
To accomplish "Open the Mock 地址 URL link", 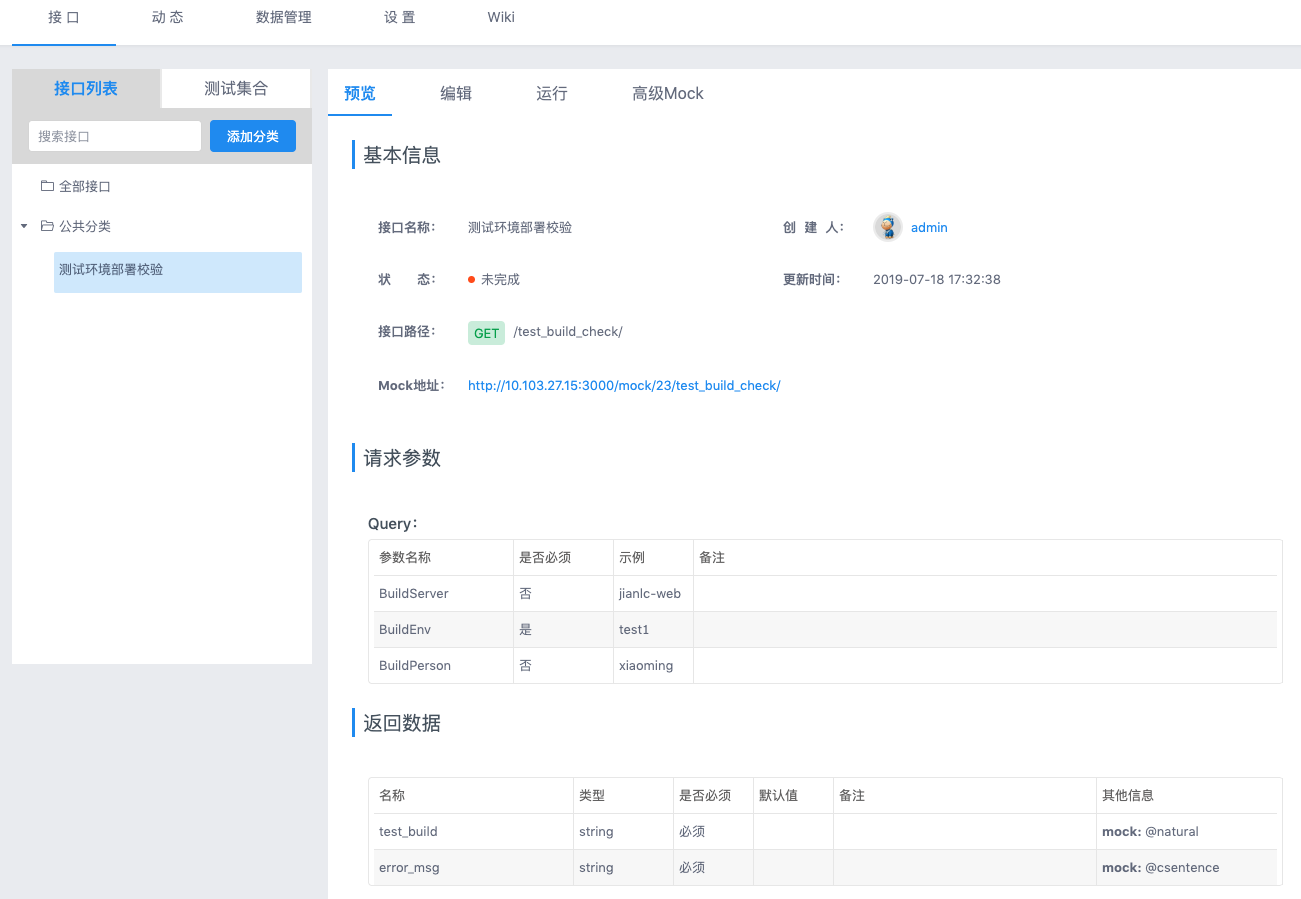I will [624, 385].
